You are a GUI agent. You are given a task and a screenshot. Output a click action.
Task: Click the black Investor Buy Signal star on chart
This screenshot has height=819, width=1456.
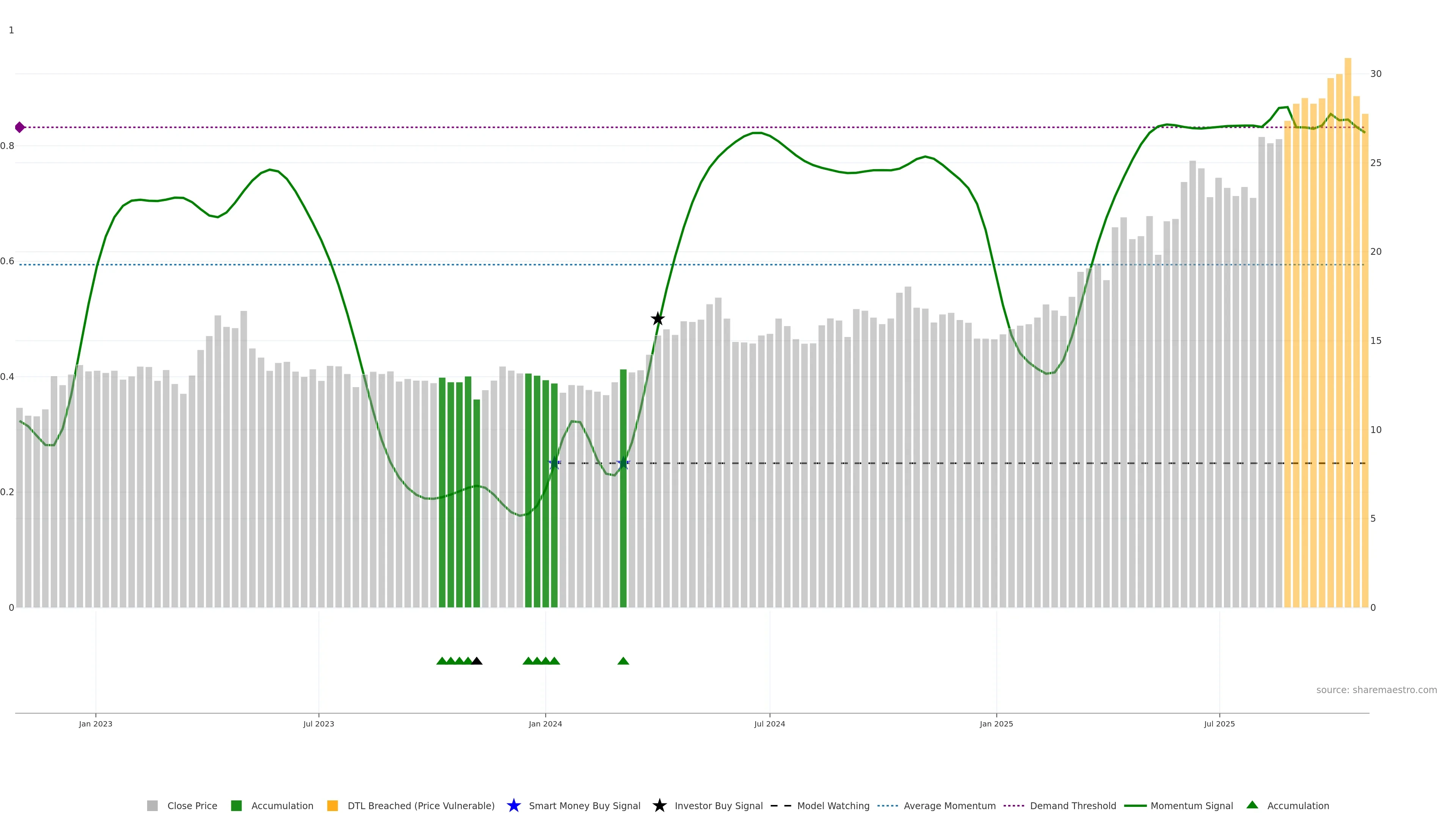[657, 319]
